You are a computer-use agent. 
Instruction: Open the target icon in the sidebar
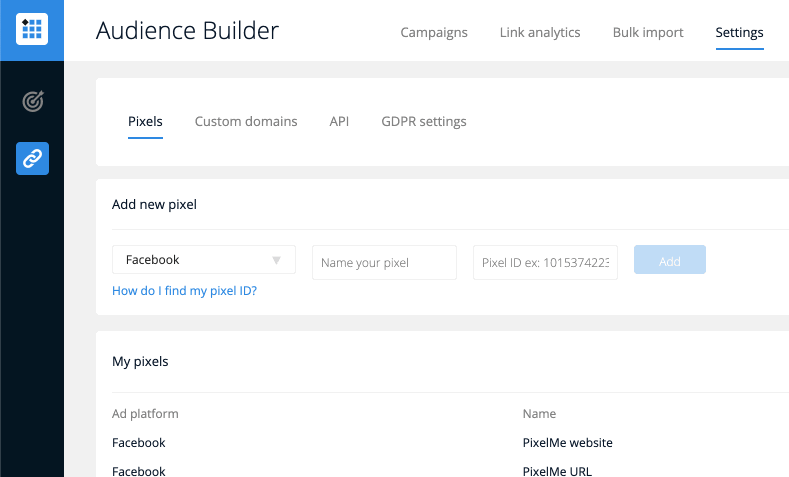[32, 101]
